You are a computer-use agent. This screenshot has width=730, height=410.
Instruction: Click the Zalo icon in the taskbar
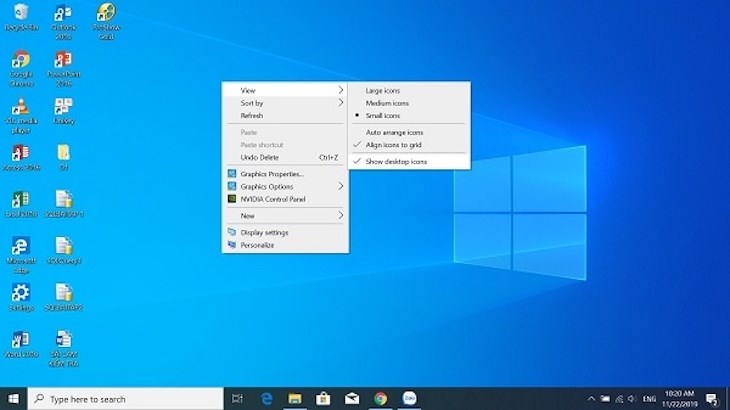point(409,398)
